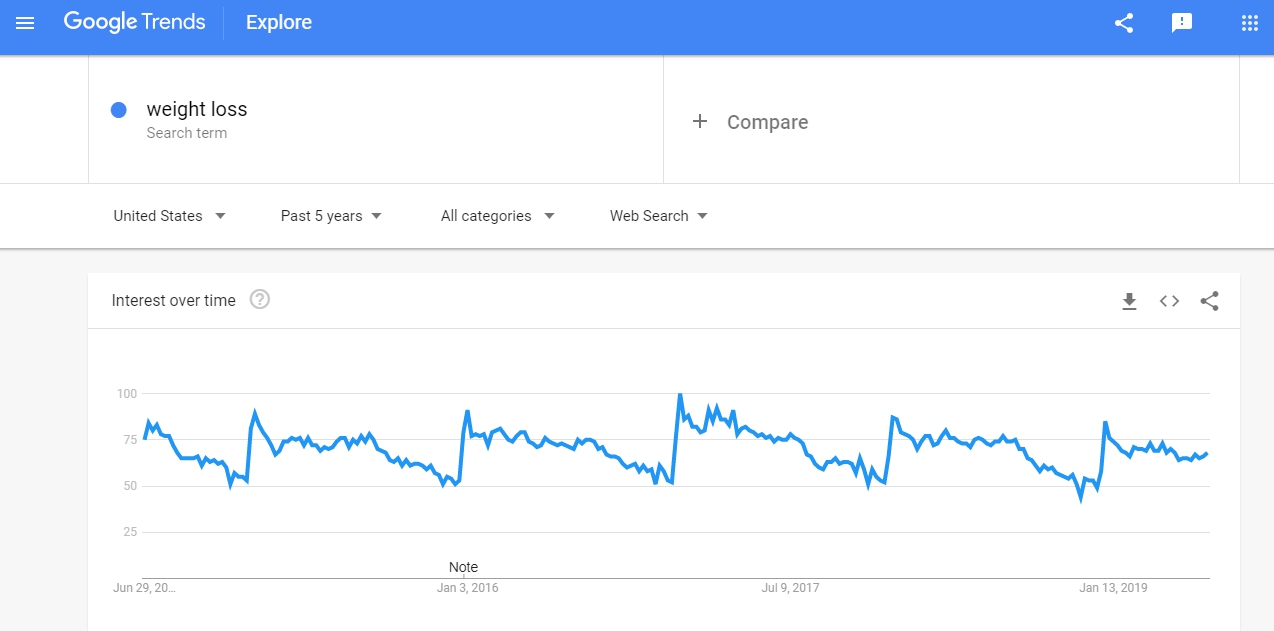Image resolution: width=1274 pixels, height=631 pixels.
Task: Edit the weight loss search term
Action: [x=197, y=109]
